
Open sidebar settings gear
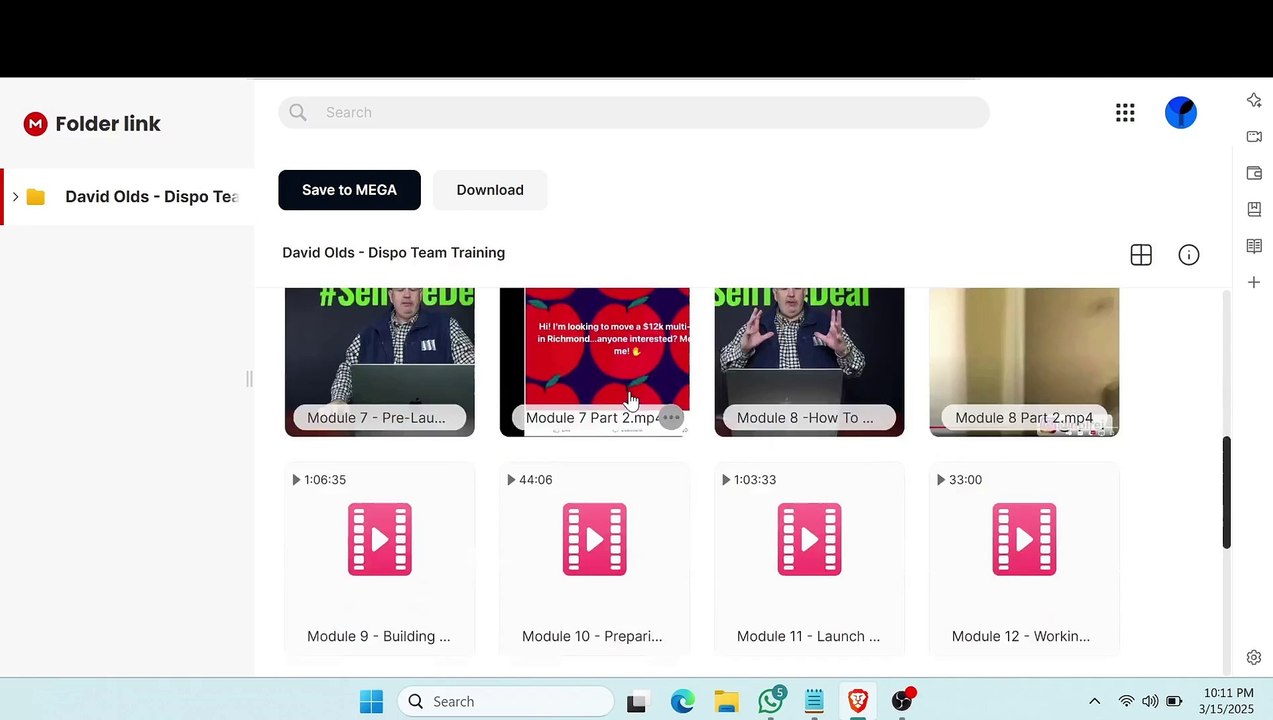tap(1254, 657)
